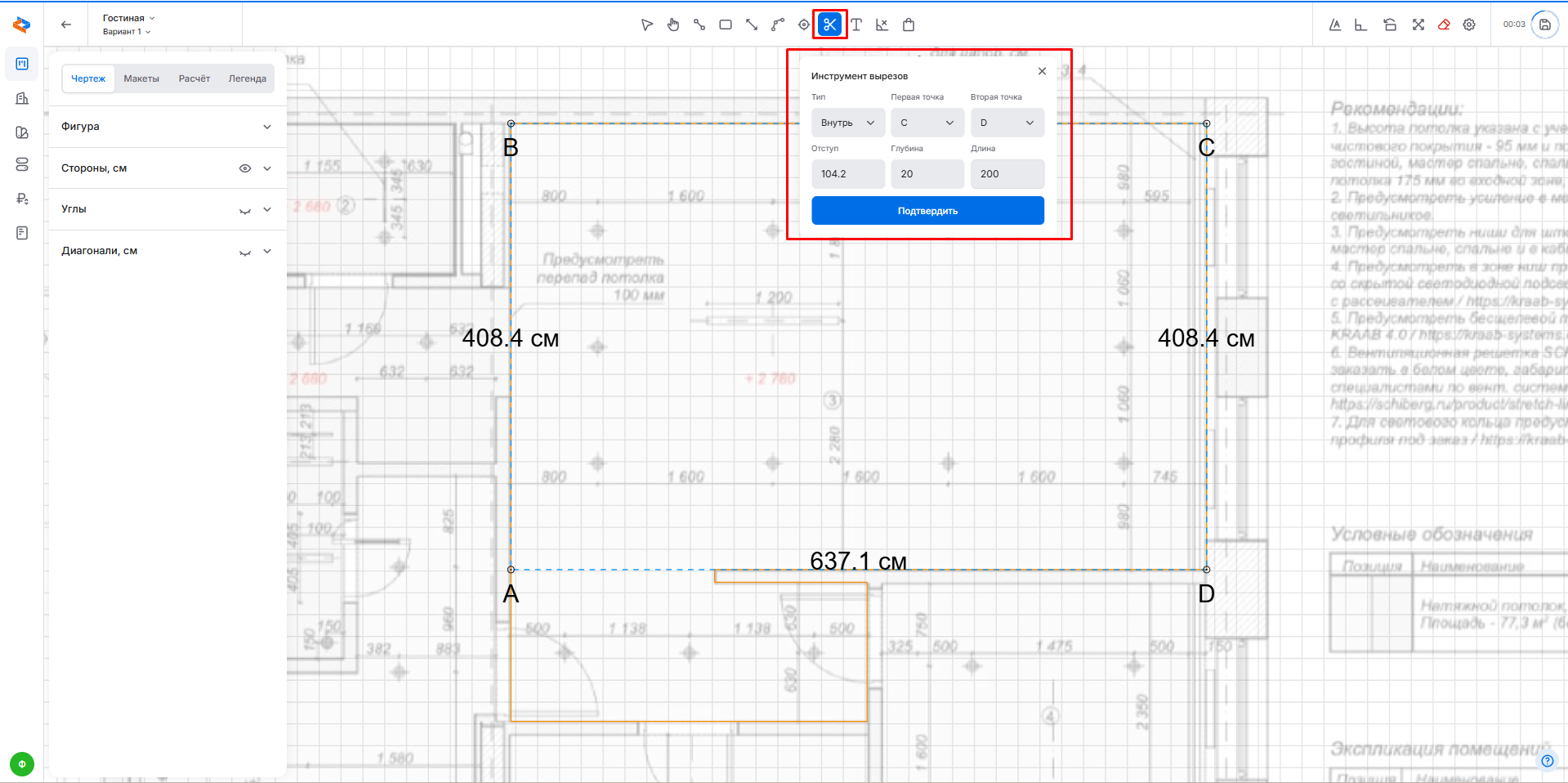Show angles using closed-eye icon
1568x783 pixels.
(244, 210)
